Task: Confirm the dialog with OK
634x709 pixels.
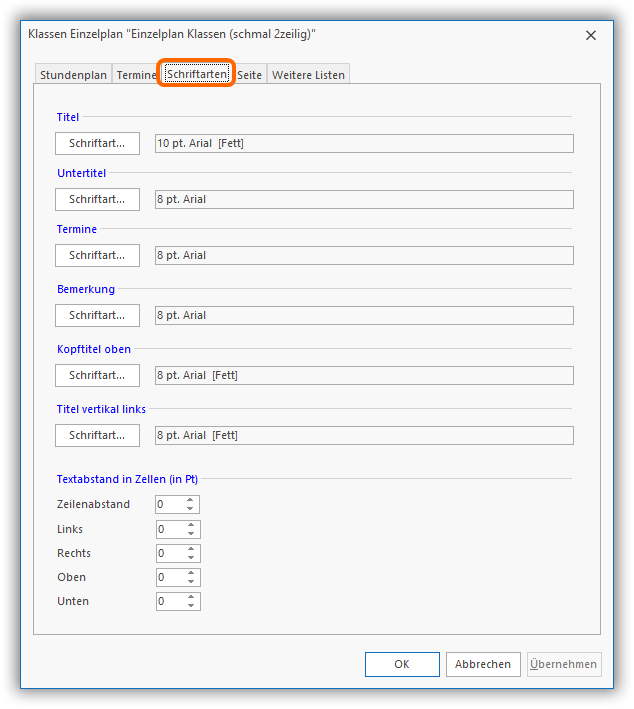Action: pos(402,664)
